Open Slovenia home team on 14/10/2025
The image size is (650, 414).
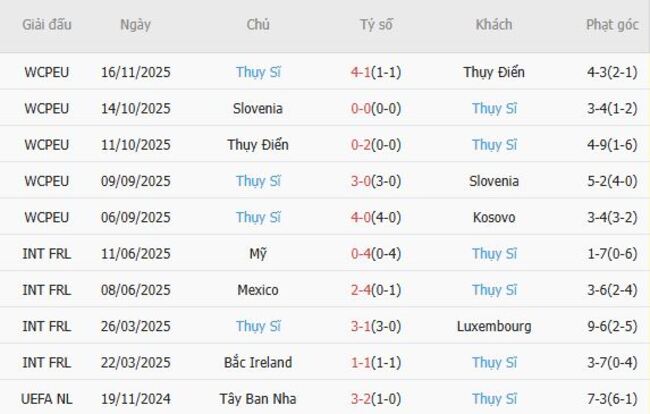point(258,108)
